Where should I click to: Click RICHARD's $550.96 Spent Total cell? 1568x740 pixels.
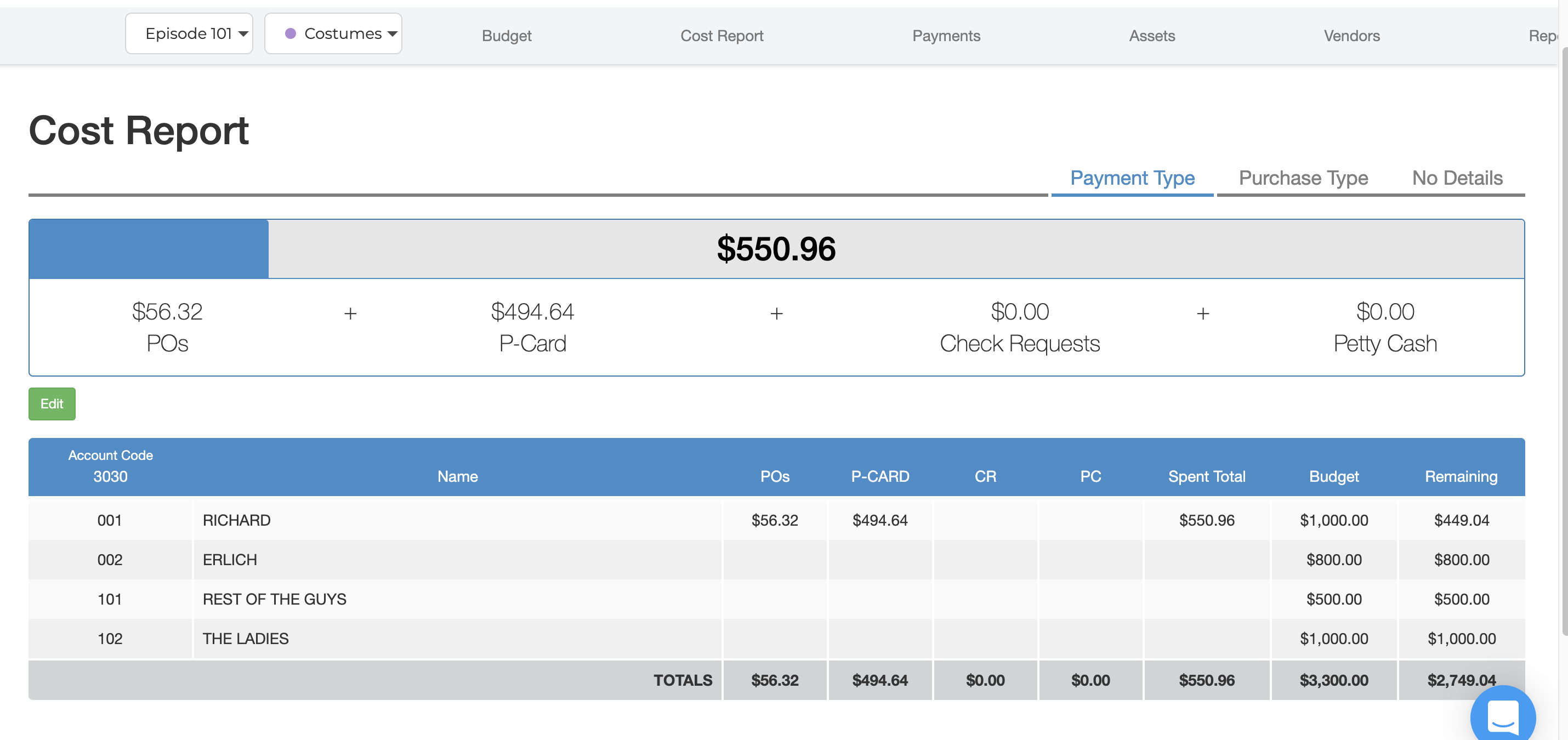(1207, 520)
